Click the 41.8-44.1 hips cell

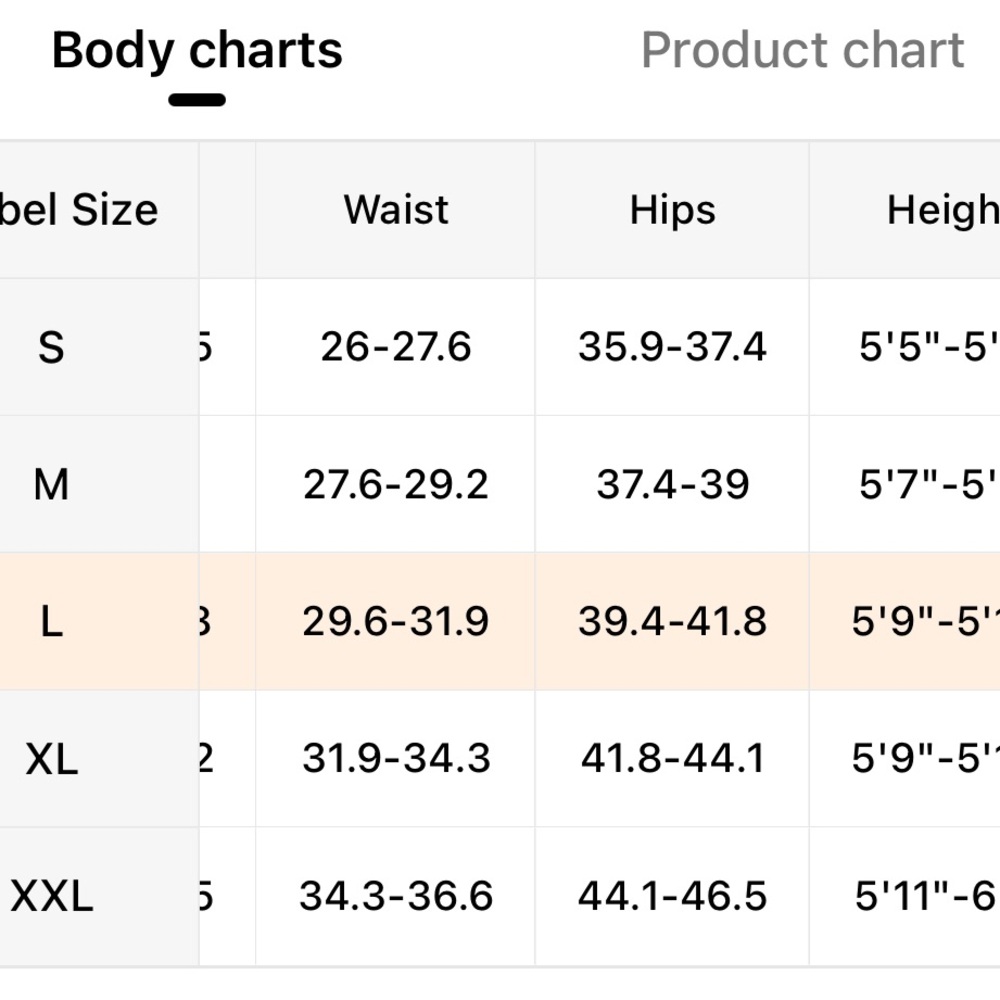tap(672, 759)
